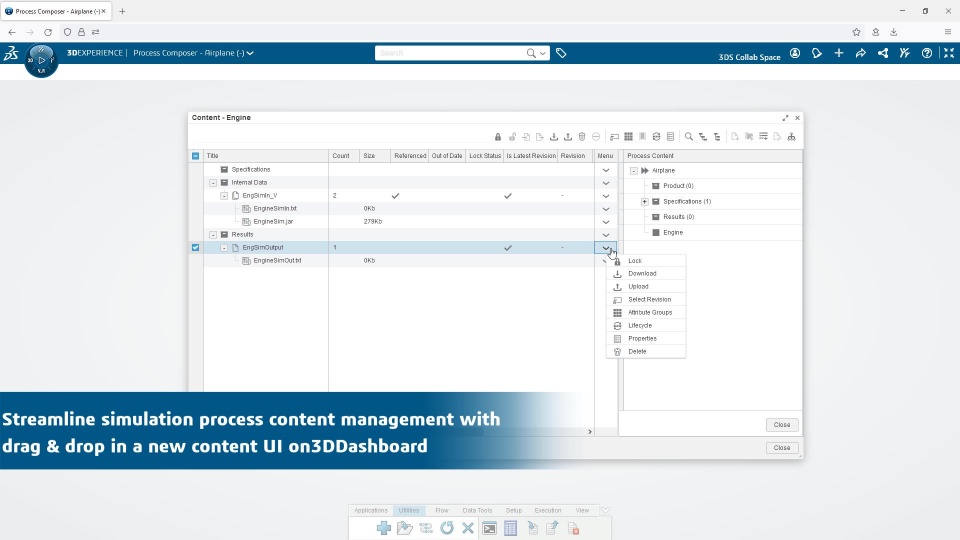This screenshot has height=540, width=960.
Task: Expand Specifications (1) in Process Content
Action: click(645, 201)
